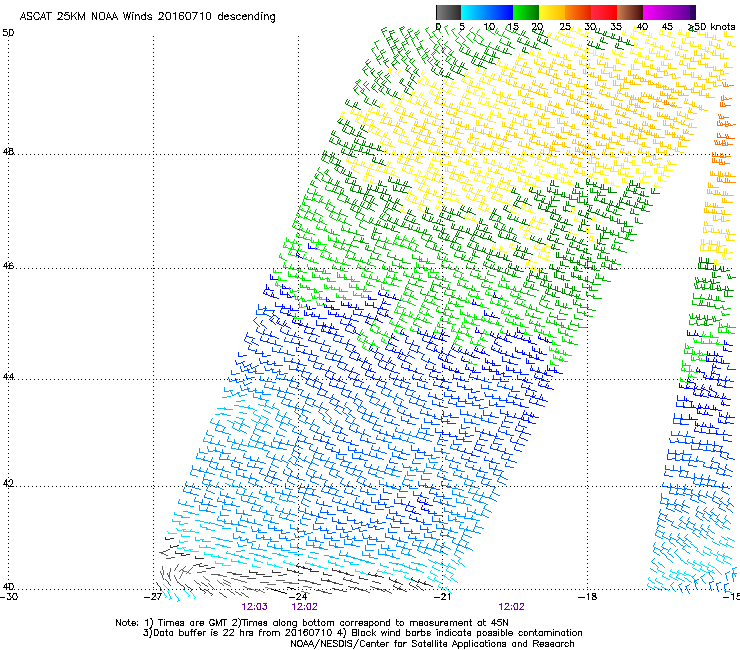740x650 pixels.
Task: Select the green 15-20 knots color segment
Action: tap(526, 12)
